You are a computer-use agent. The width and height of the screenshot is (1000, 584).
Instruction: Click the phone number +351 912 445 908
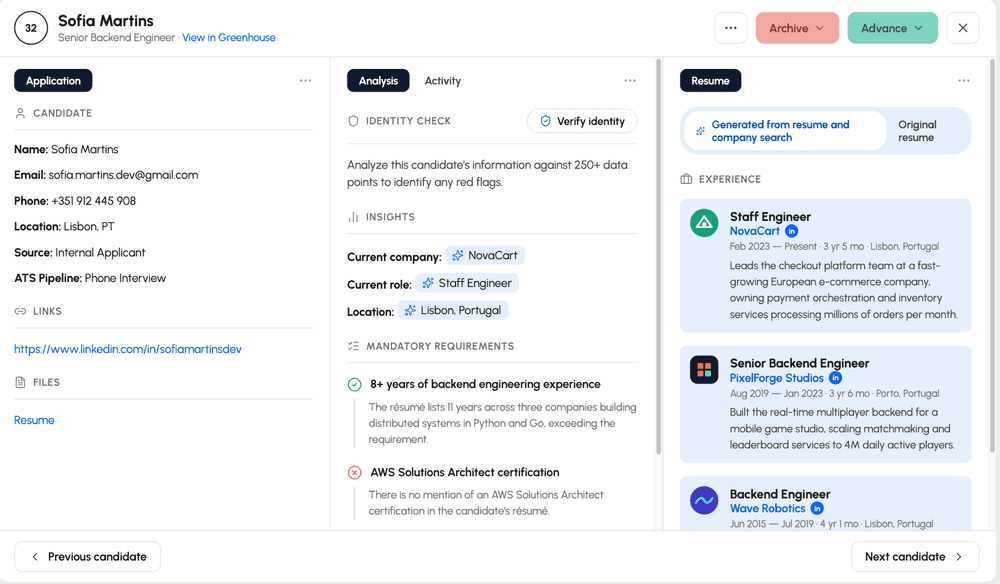tap(94, 201)
